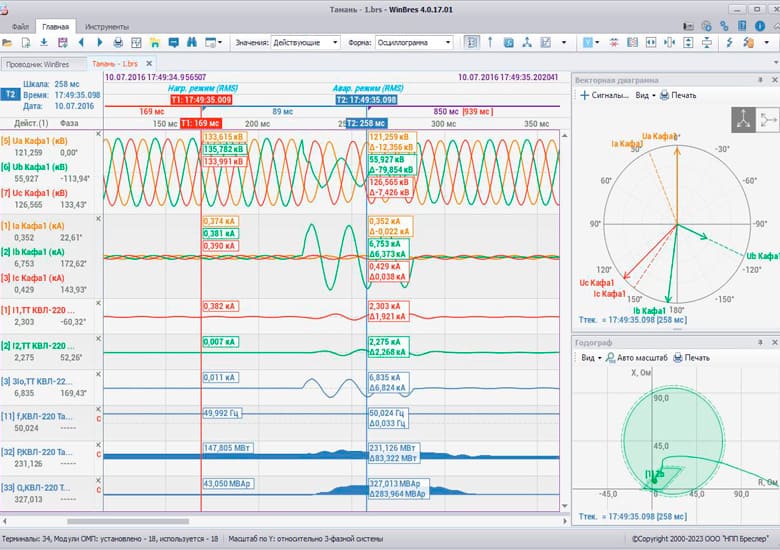Screen dimensions: 780x550
Task: Click the blue comment bubble icon
Action: click(x=173, y=43)
